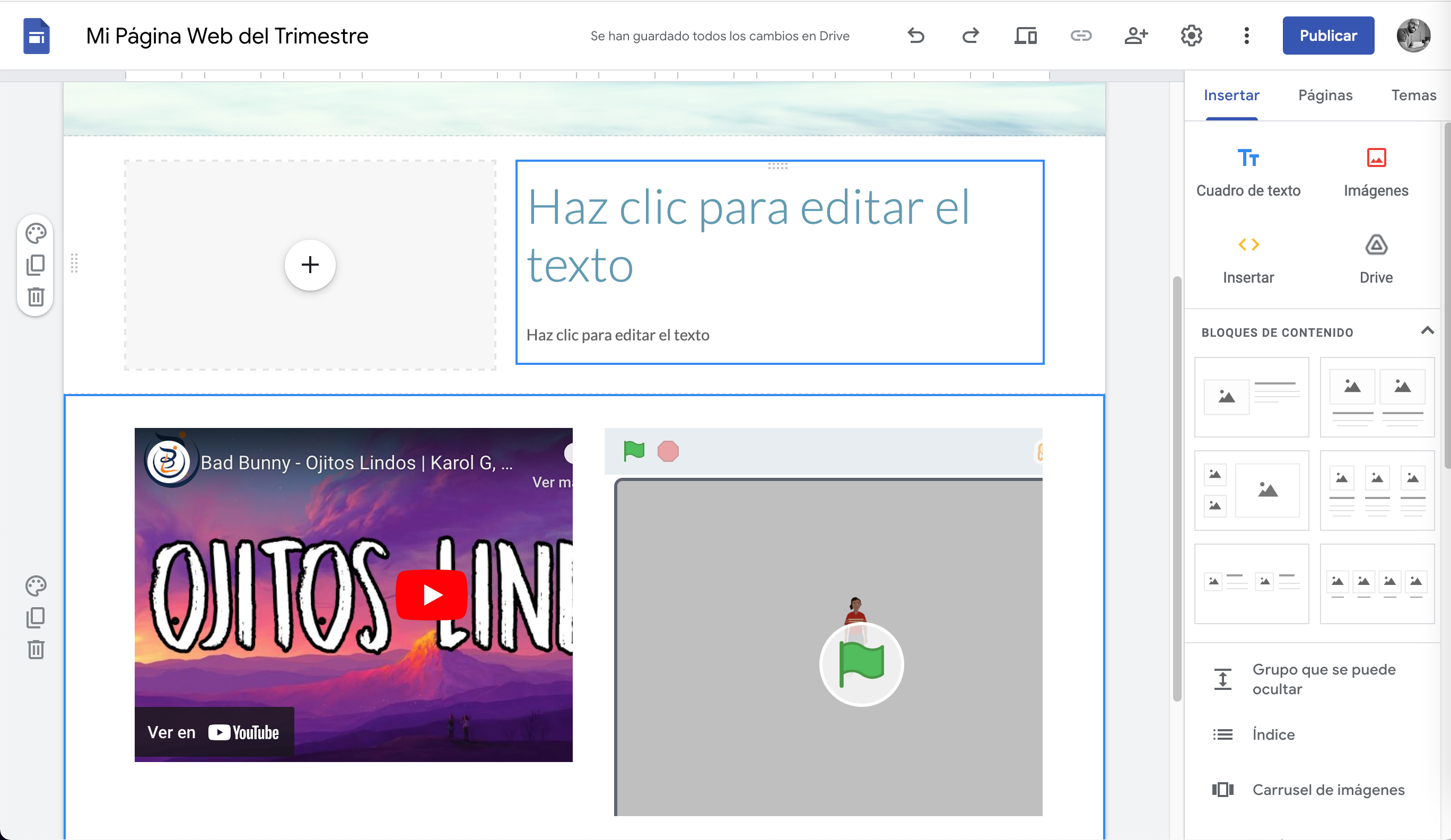Delete the video section with the trash icon

pos(36,650)
